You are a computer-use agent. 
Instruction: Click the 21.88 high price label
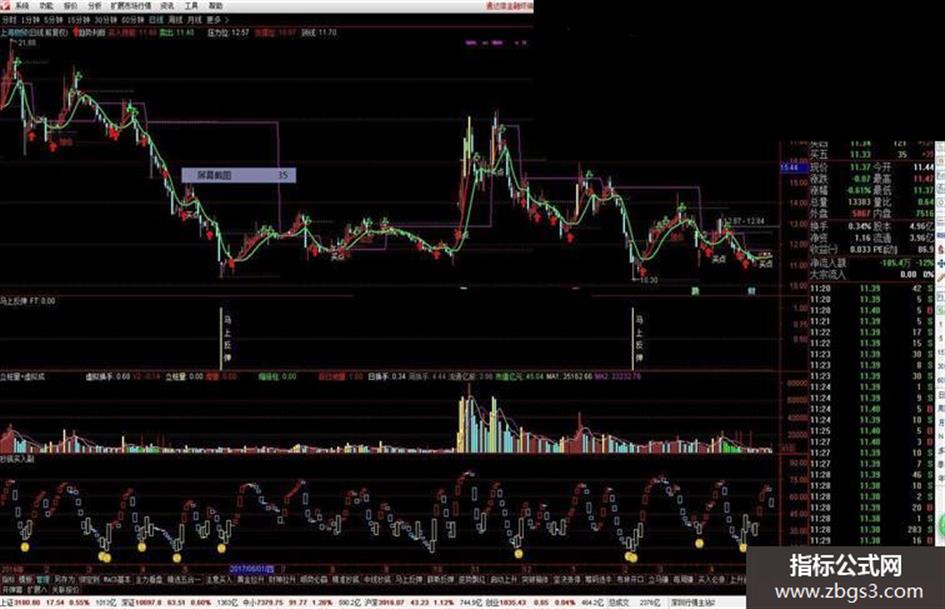click(x=27, y=43)
